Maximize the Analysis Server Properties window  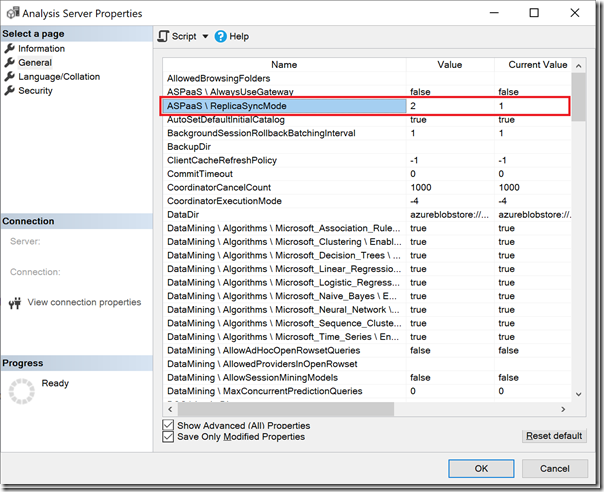(x=534, y=13)
